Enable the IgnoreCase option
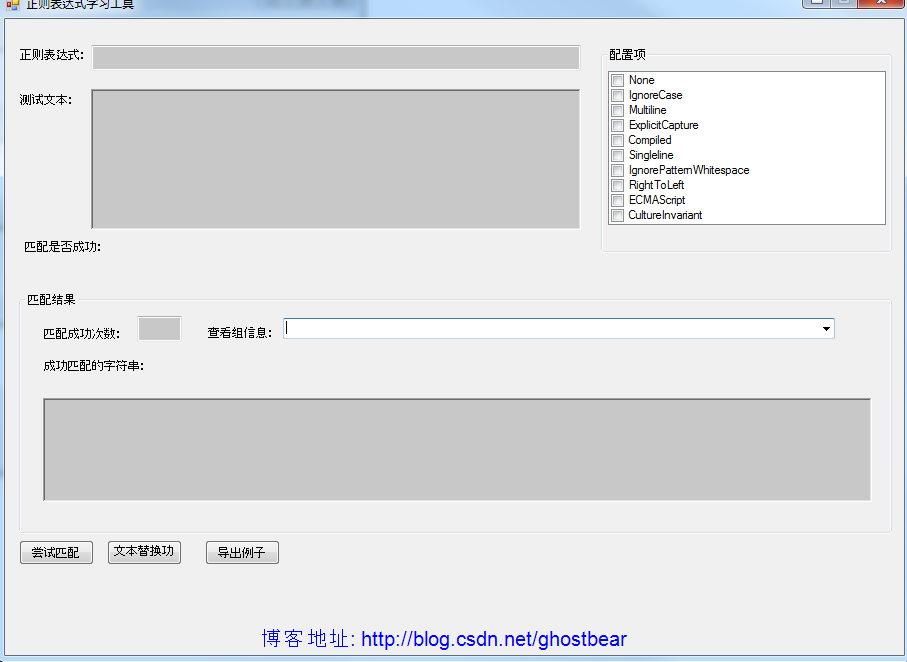The width and height of the screenshot is (907, 662). click(x=617, y=95)
